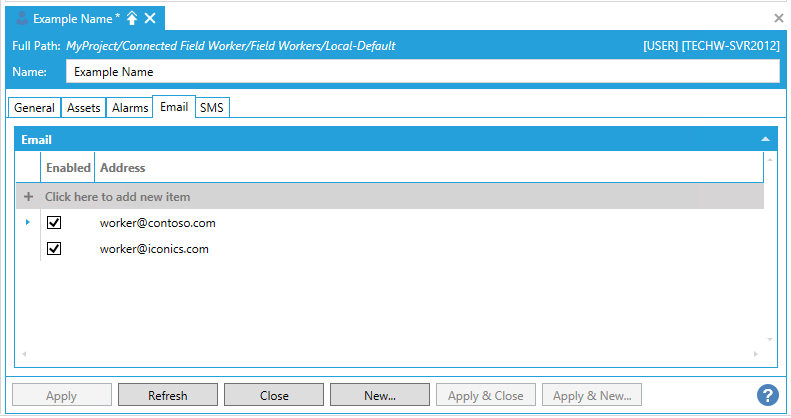Image resolution: width=791 pixels, height=418 pixels.
Task: Uncheck the worker@iconics.com enabled checkbox
Action: point(54,249)
